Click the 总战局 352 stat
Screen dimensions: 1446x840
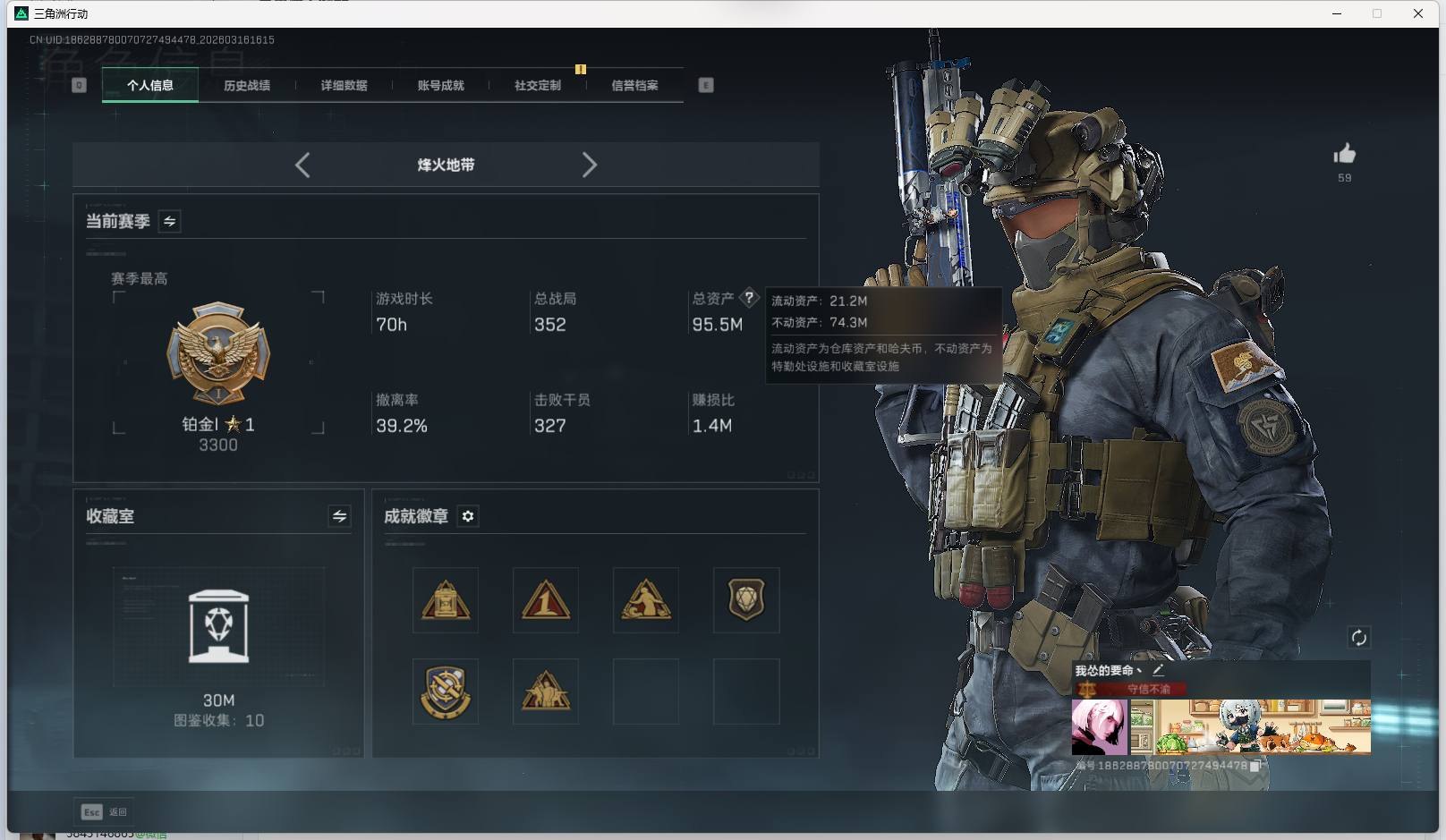pos(556,312)
